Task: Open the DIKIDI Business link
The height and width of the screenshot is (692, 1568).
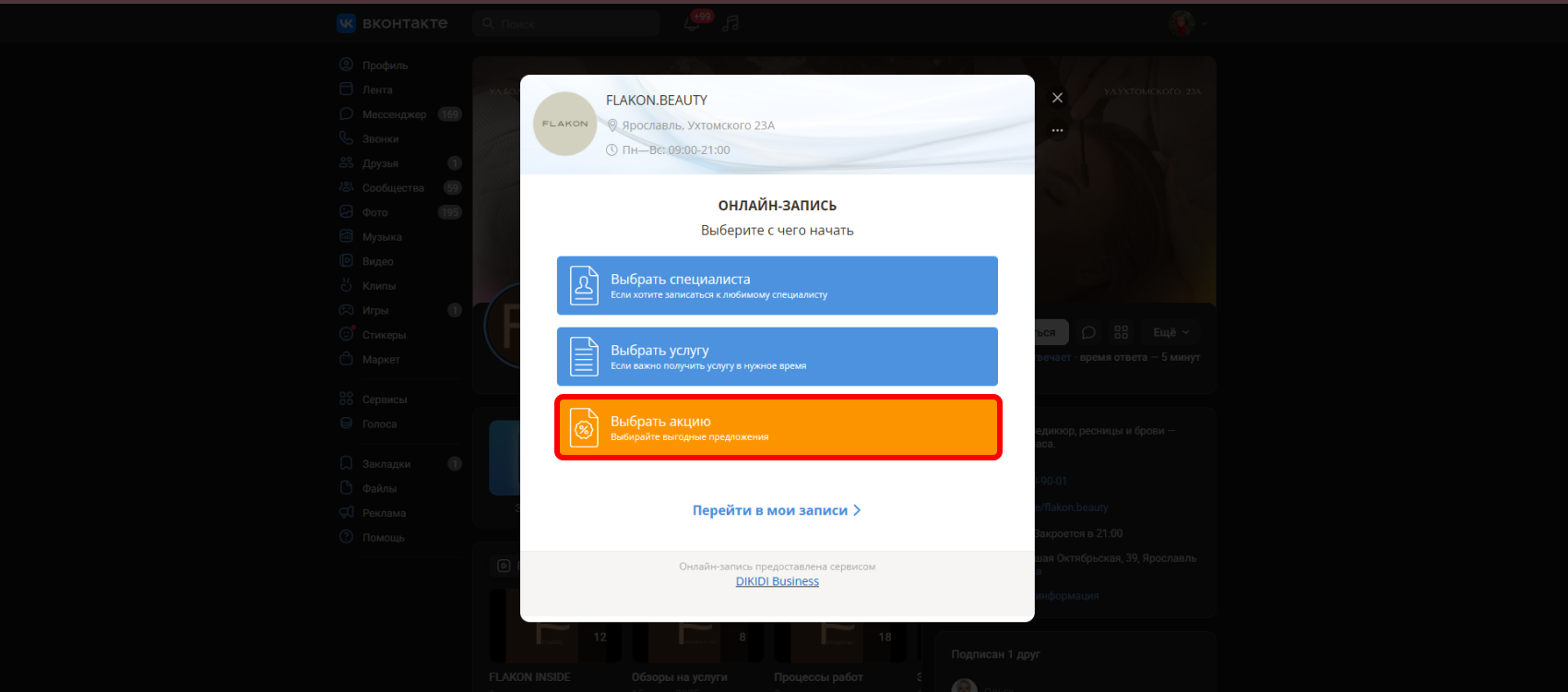Action: coord(777,581)
